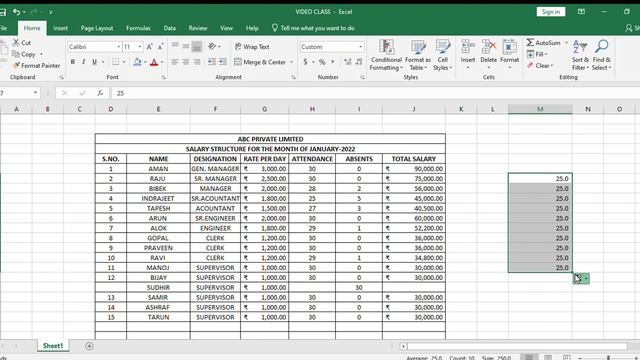Open the Font name Calibri dropdown
This screenshot has height=360, width=640.
coord(119,47)
